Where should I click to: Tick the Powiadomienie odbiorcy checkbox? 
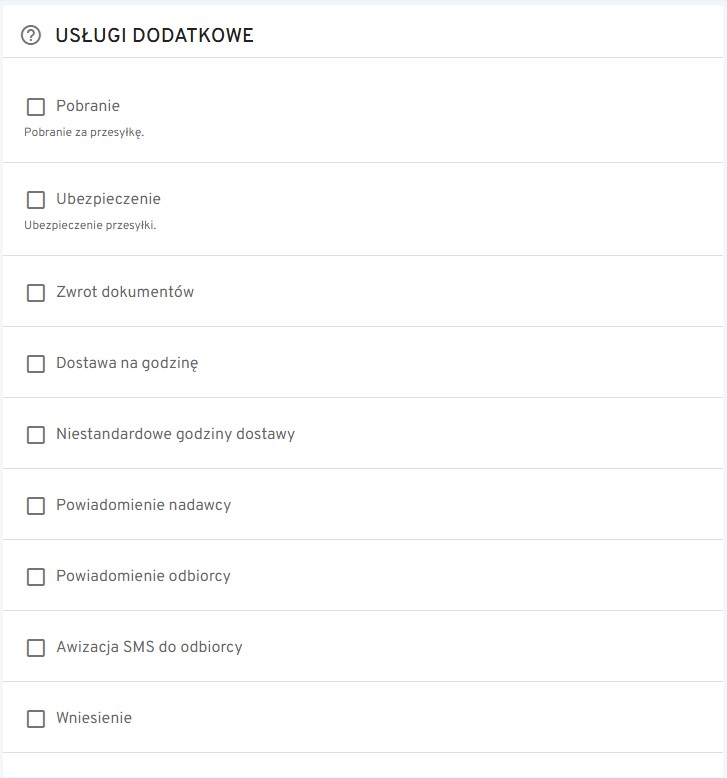coord(36,577)
